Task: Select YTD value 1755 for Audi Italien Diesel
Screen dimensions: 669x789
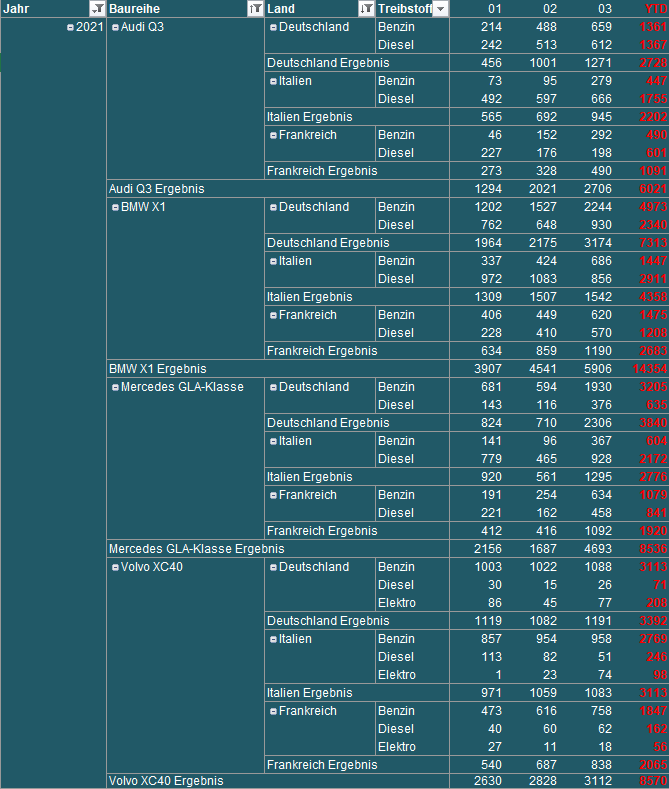Action: (653, 99)
